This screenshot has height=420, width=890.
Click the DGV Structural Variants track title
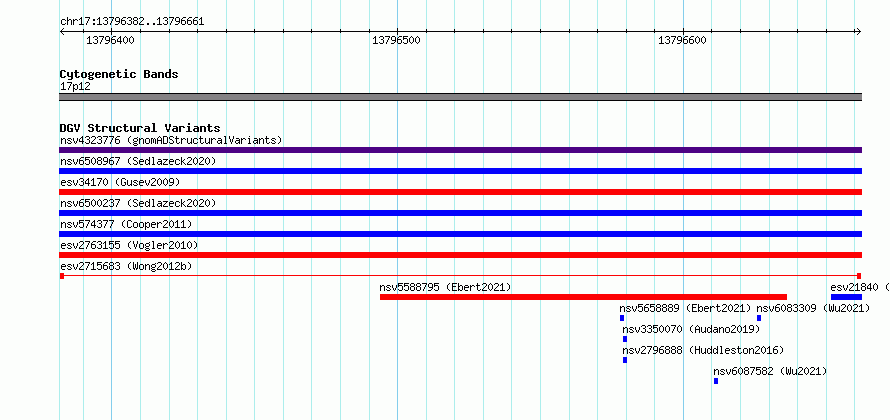[140, 128]
